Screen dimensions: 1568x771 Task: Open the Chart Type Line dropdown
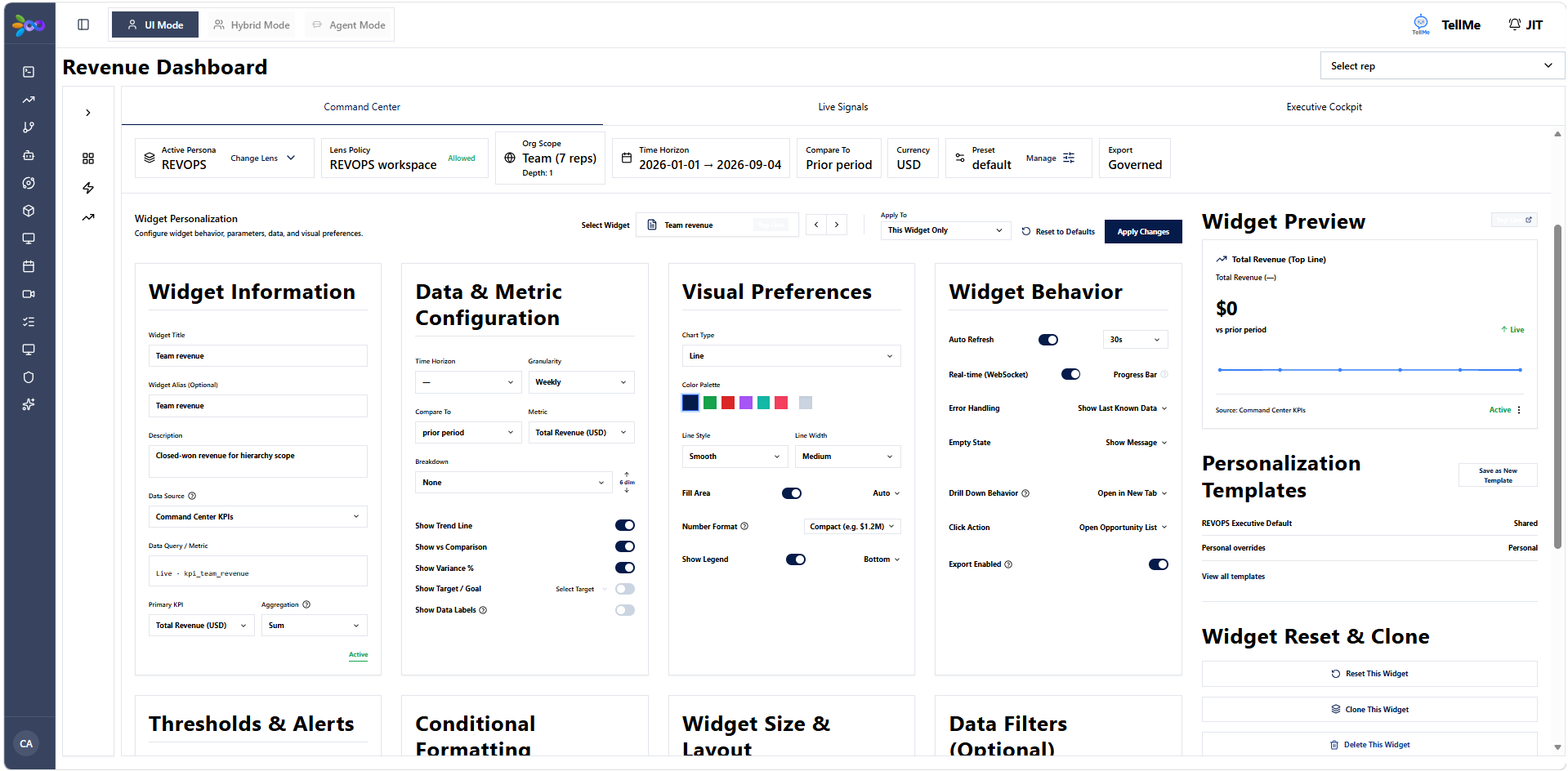(x=791, y=356)
